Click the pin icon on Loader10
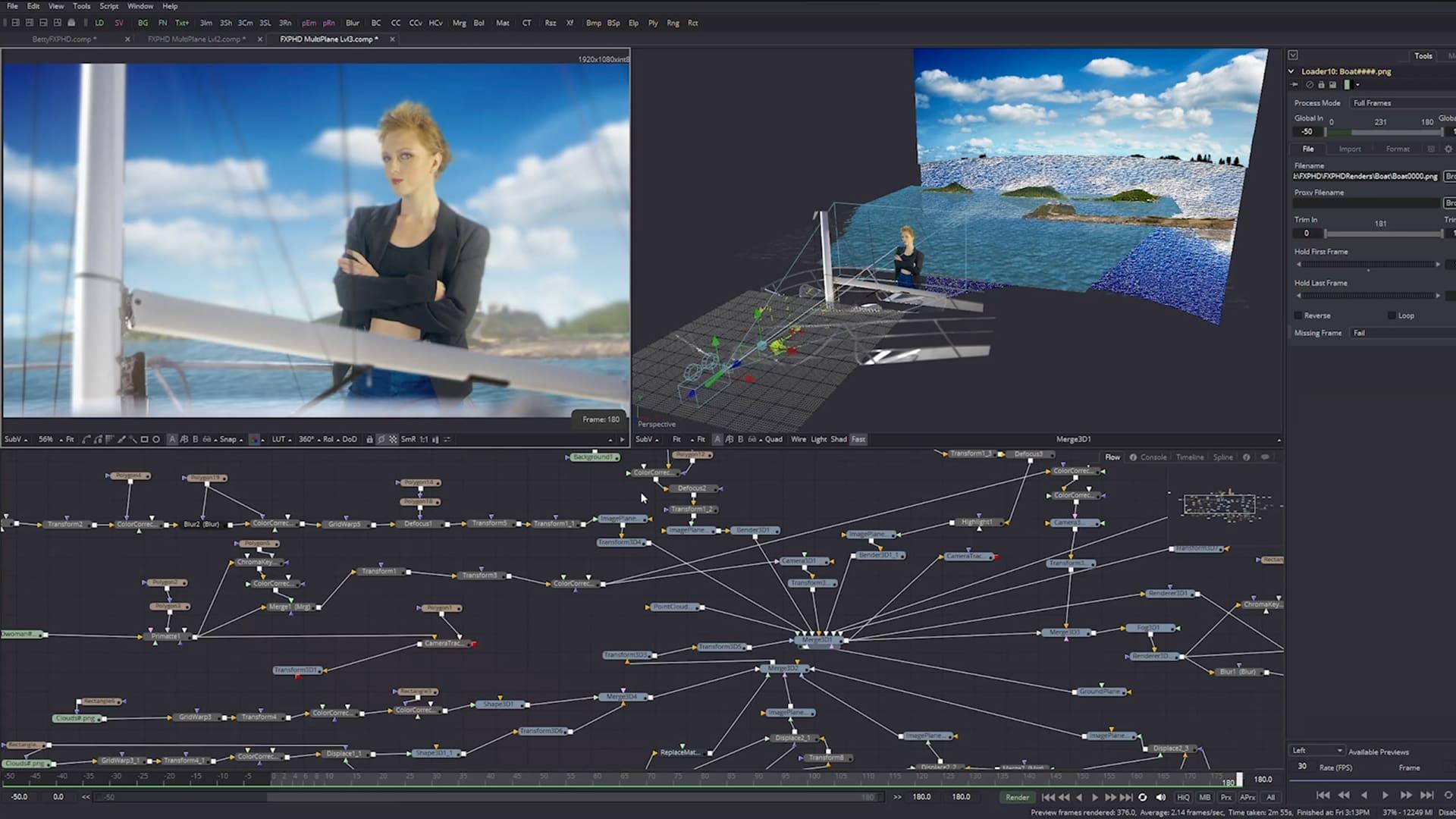 point(1295,85)
